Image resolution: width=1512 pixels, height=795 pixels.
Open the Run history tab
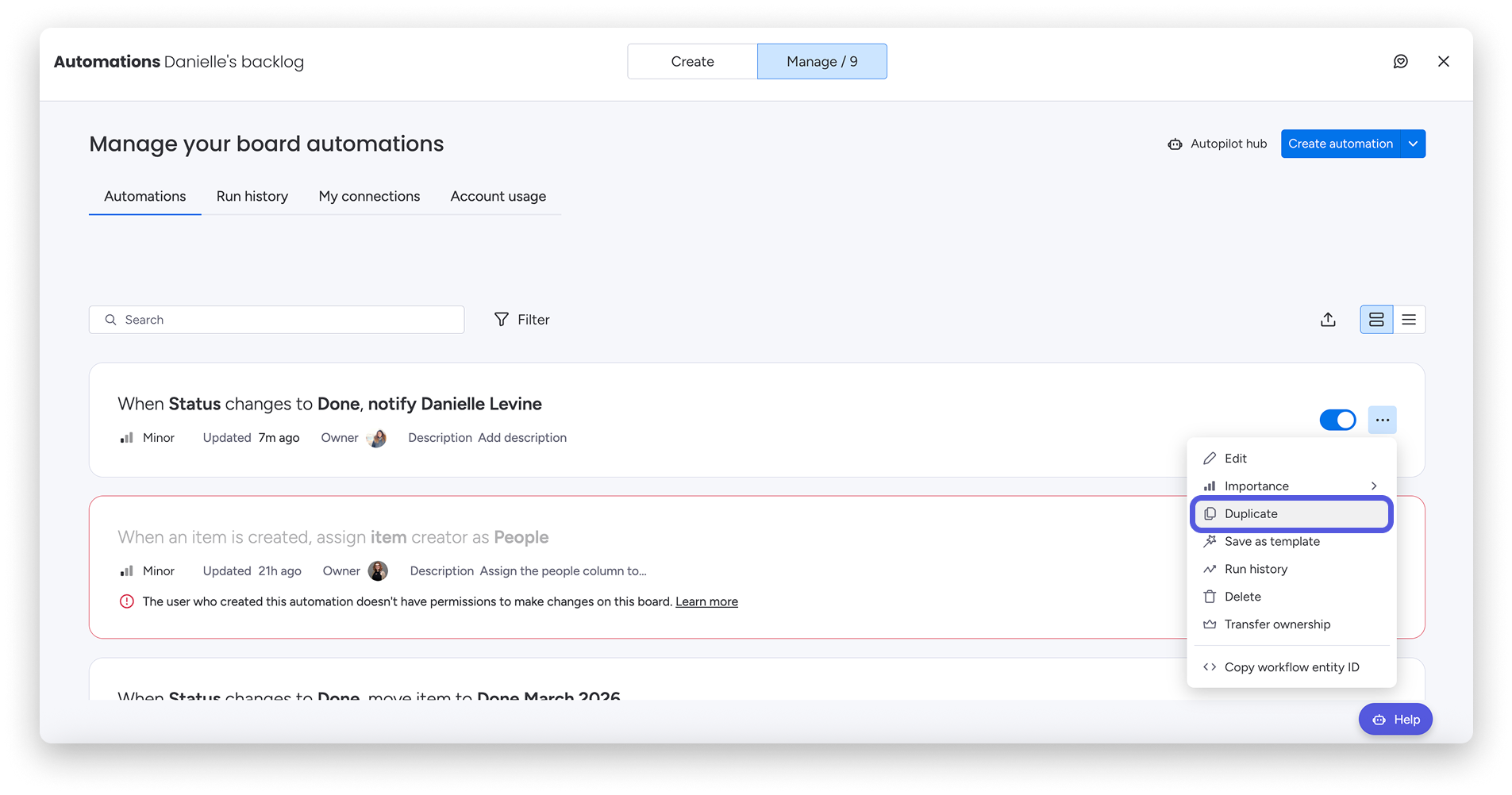coord(252,196)
